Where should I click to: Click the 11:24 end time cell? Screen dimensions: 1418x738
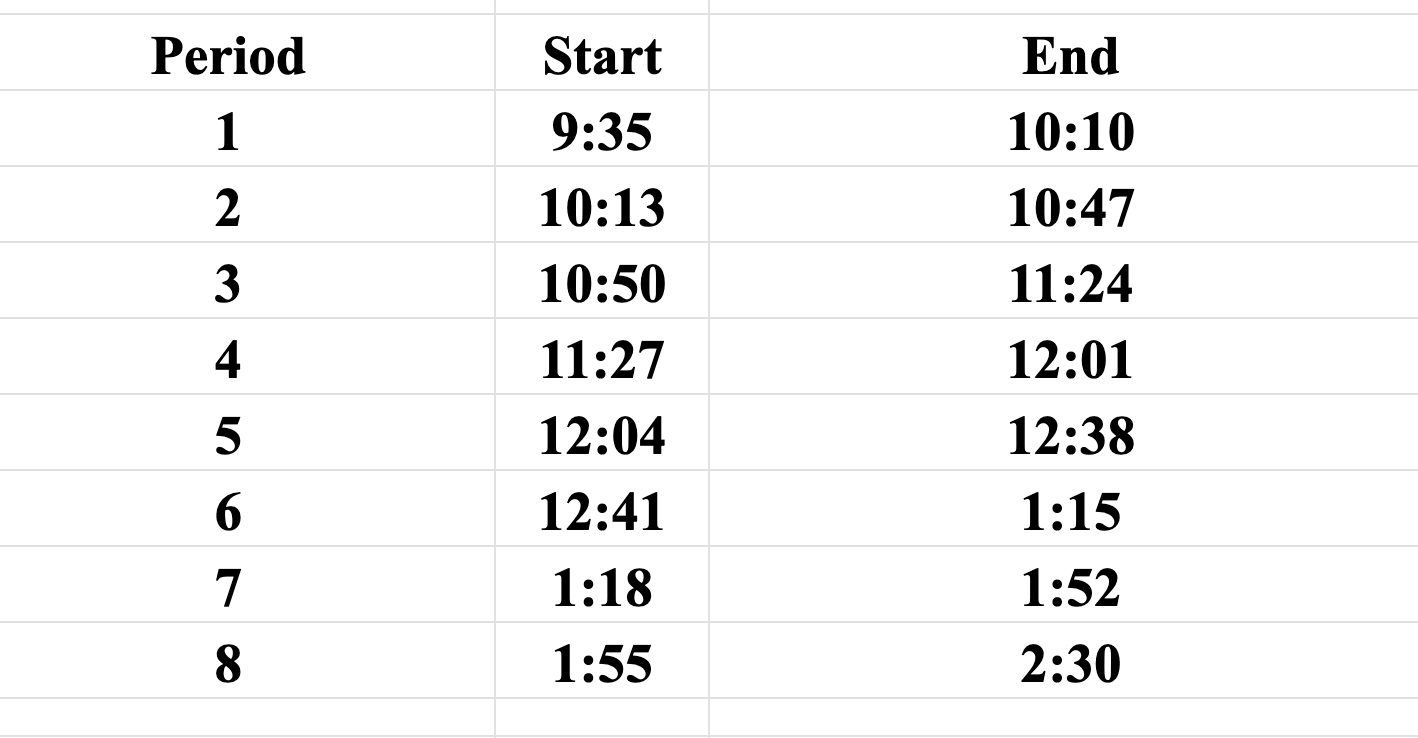(x=1070, y=284)
